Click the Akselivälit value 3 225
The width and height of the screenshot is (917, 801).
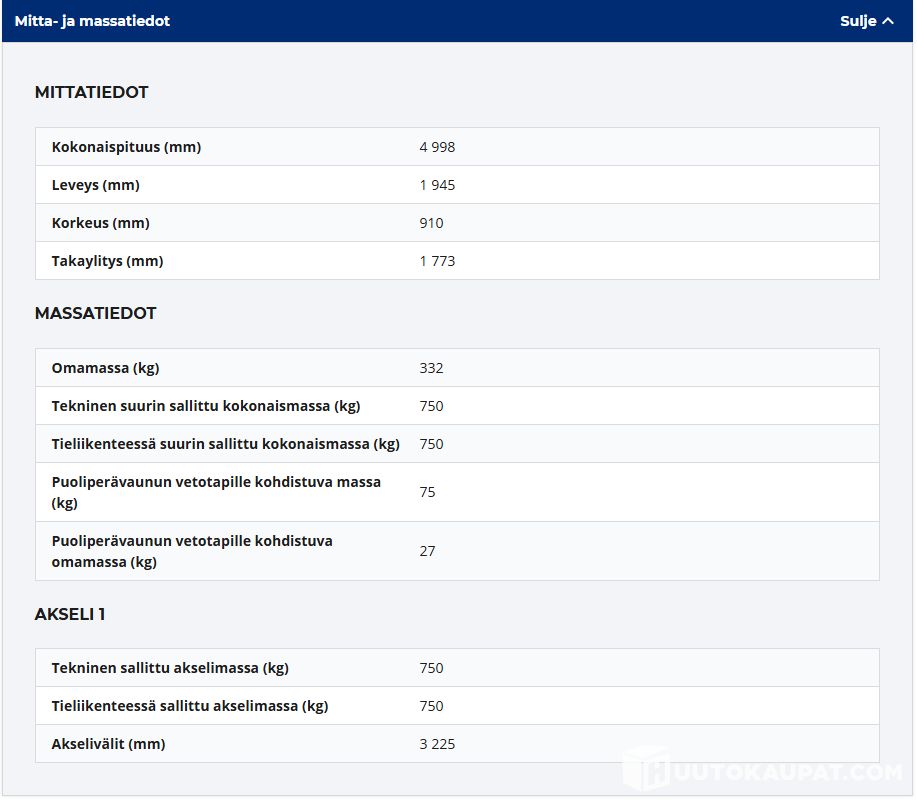[x=437, y=744]
